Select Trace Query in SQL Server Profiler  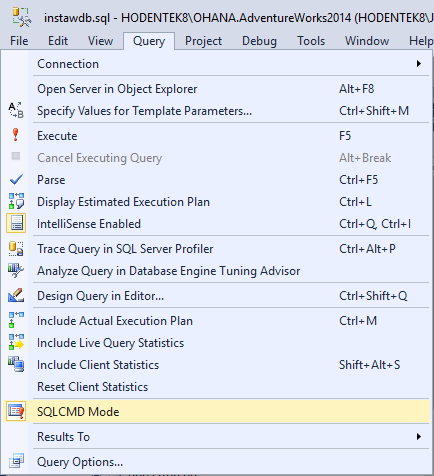216,249
